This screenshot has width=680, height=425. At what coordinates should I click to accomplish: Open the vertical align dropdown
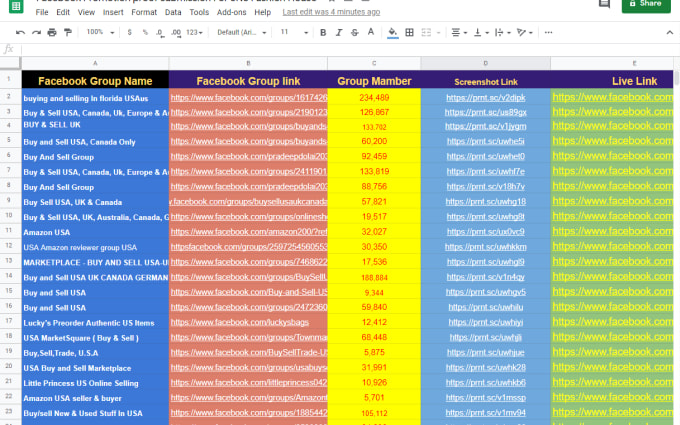click(481, 33)
